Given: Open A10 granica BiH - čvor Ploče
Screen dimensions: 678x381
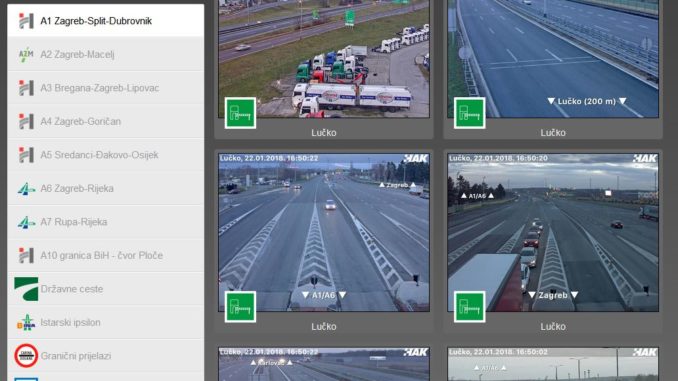Looking at the screenshot, I should [x=106, y=256].
